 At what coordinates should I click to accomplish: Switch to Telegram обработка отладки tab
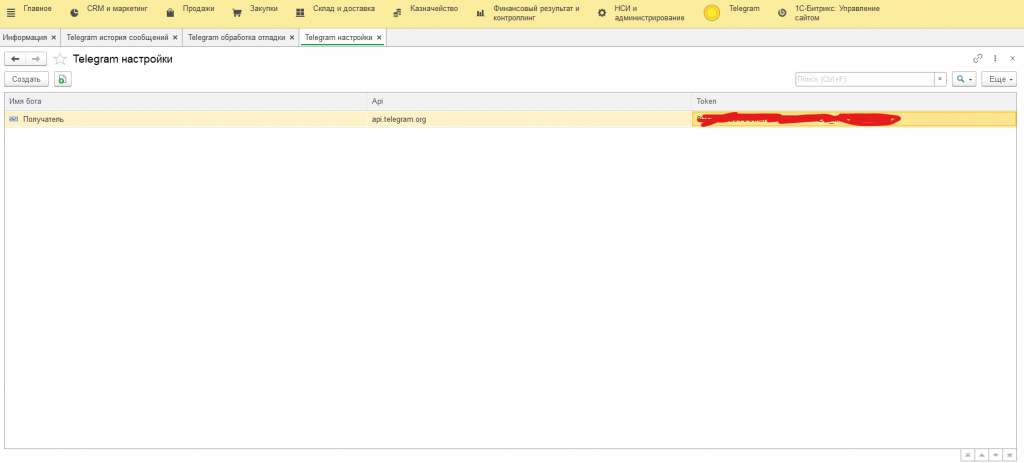tap(236, 37)
